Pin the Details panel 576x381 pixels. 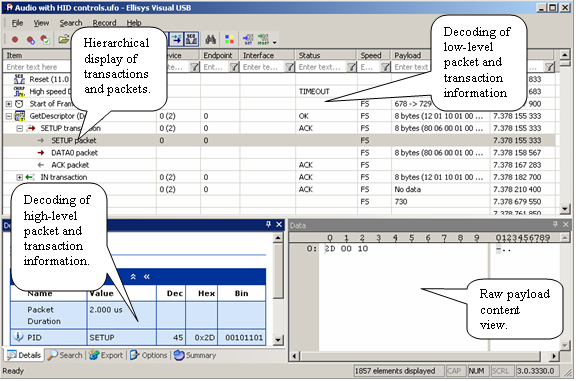coord(269,224)
